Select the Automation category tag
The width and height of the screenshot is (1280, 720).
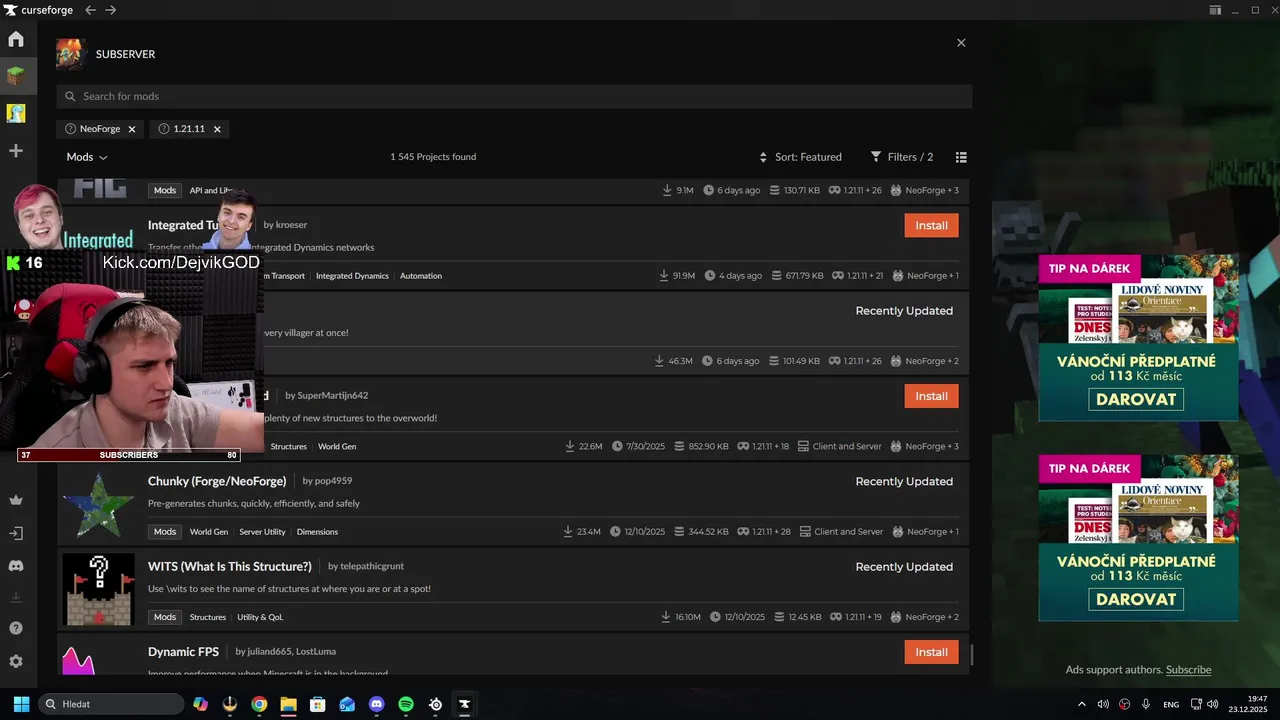421,276
